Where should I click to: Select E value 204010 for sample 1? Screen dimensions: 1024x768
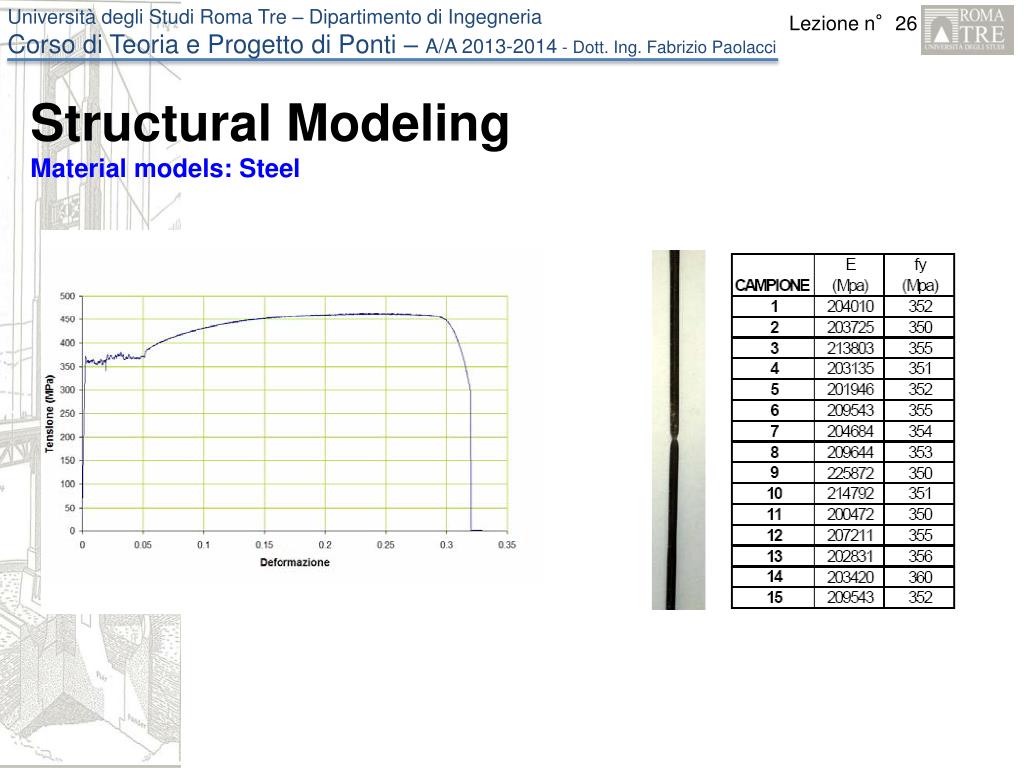850,306
